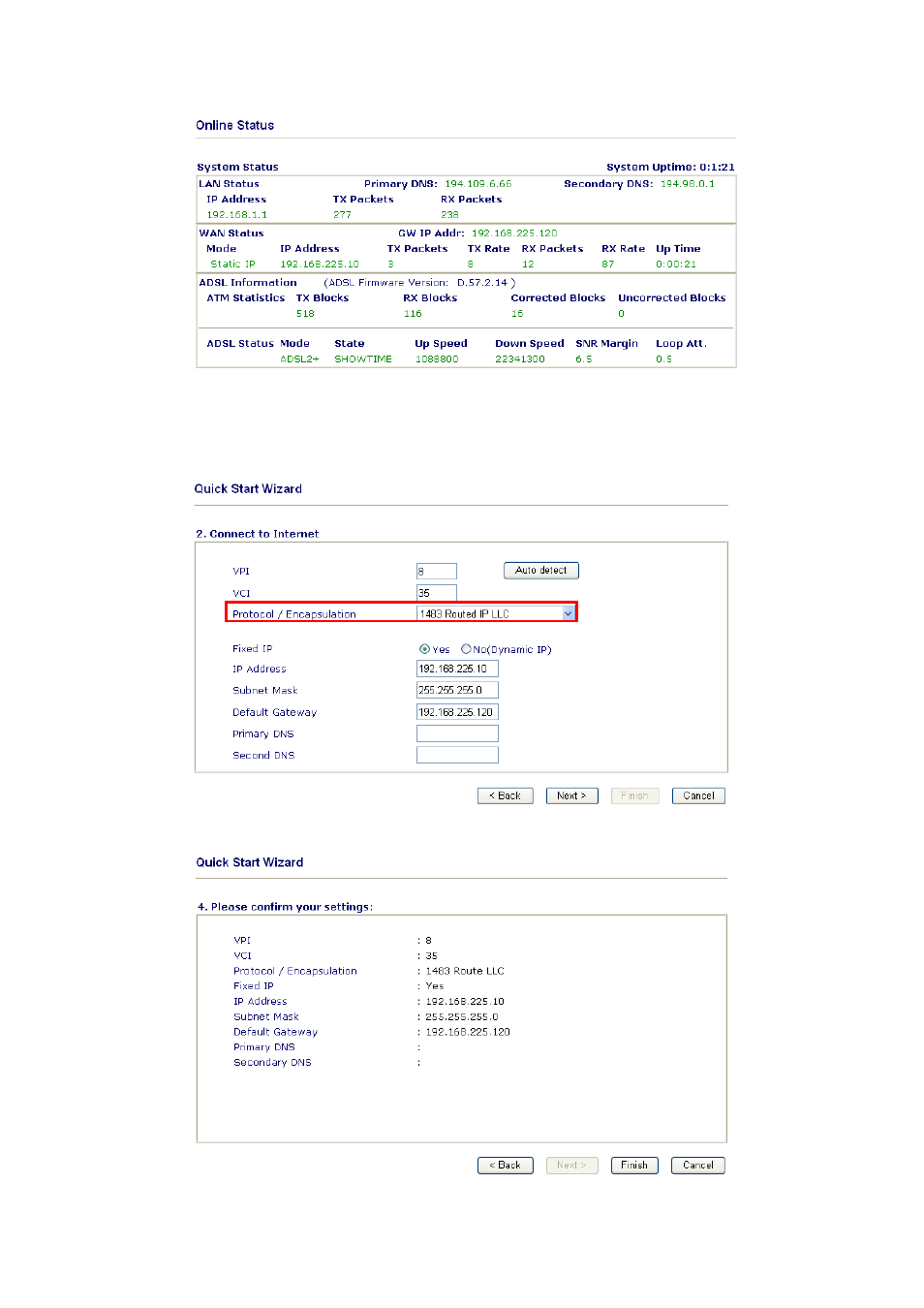Click Finish on the confirm settings page
The width and height of the screenshot is (924, 1308).
click(634, 1166)
